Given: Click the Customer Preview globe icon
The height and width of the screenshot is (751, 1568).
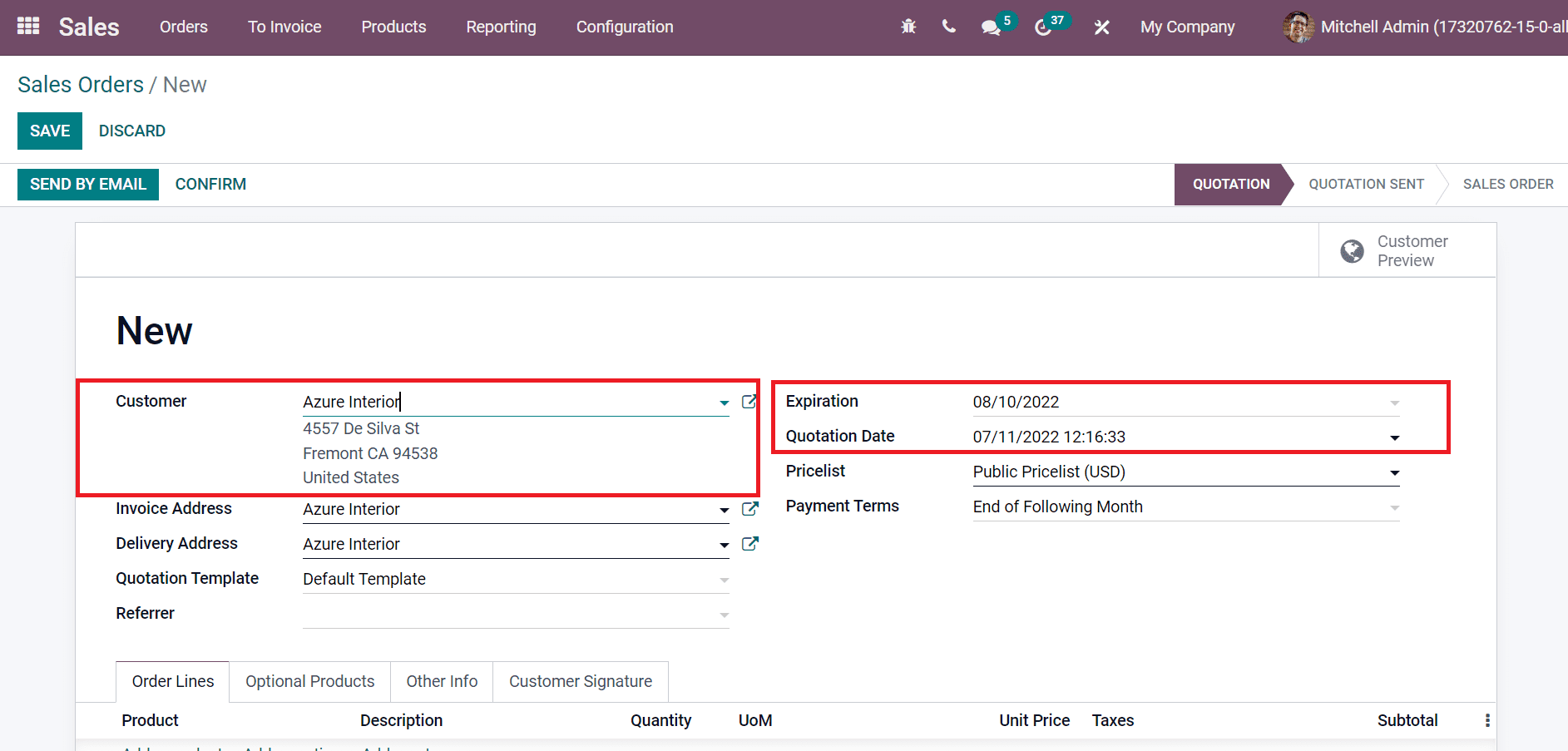Looking at the screenshot, I should tap(1352, 250).
